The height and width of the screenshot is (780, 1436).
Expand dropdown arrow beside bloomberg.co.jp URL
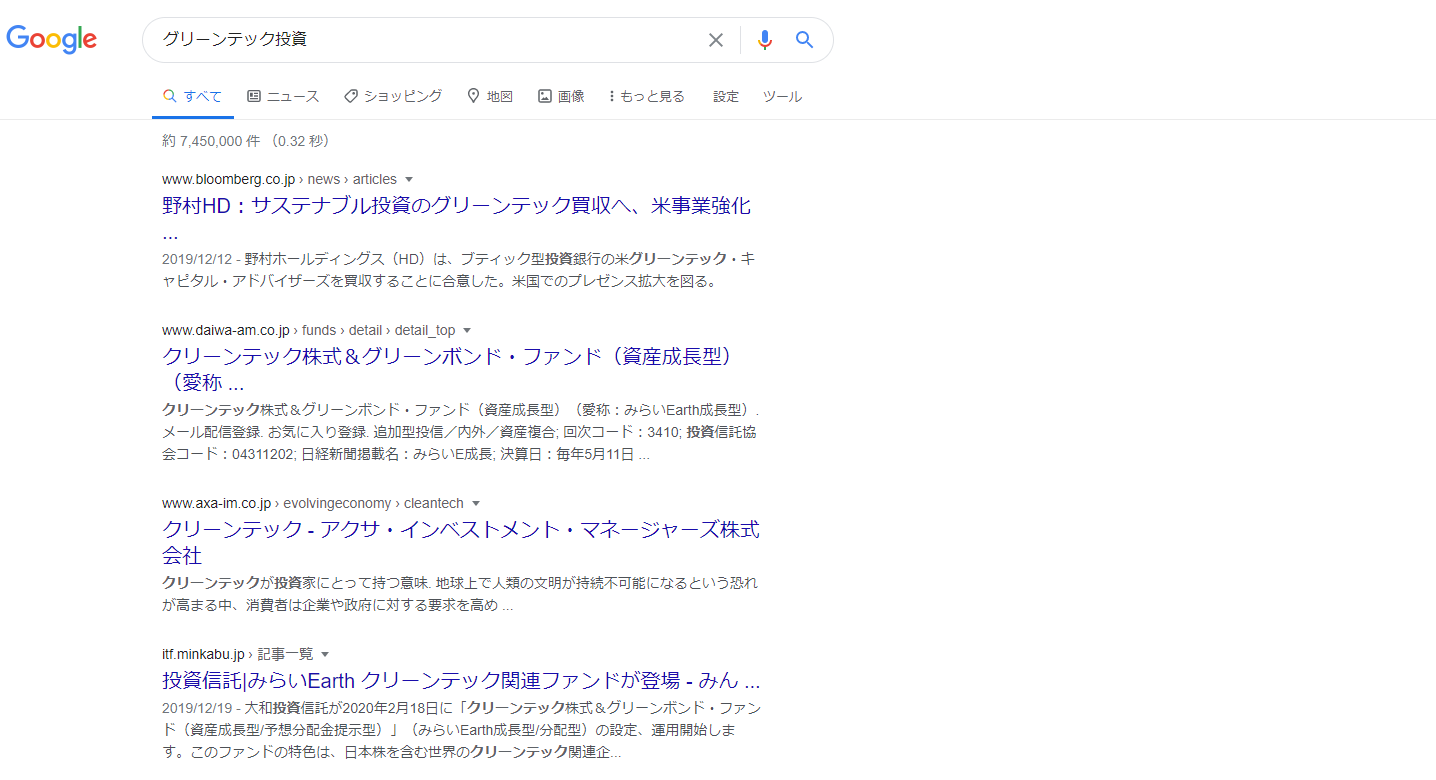(x=409, y=180)
